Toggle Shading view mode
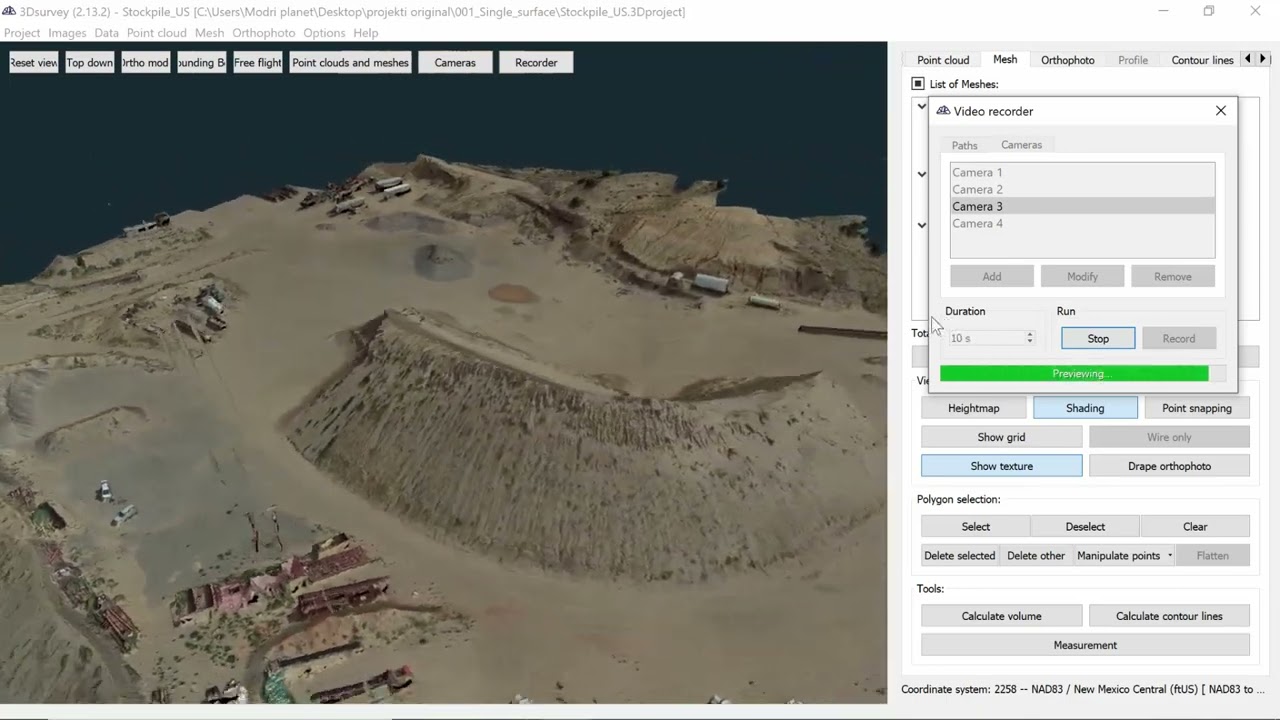1280x720 pixels. point(1085,408)
